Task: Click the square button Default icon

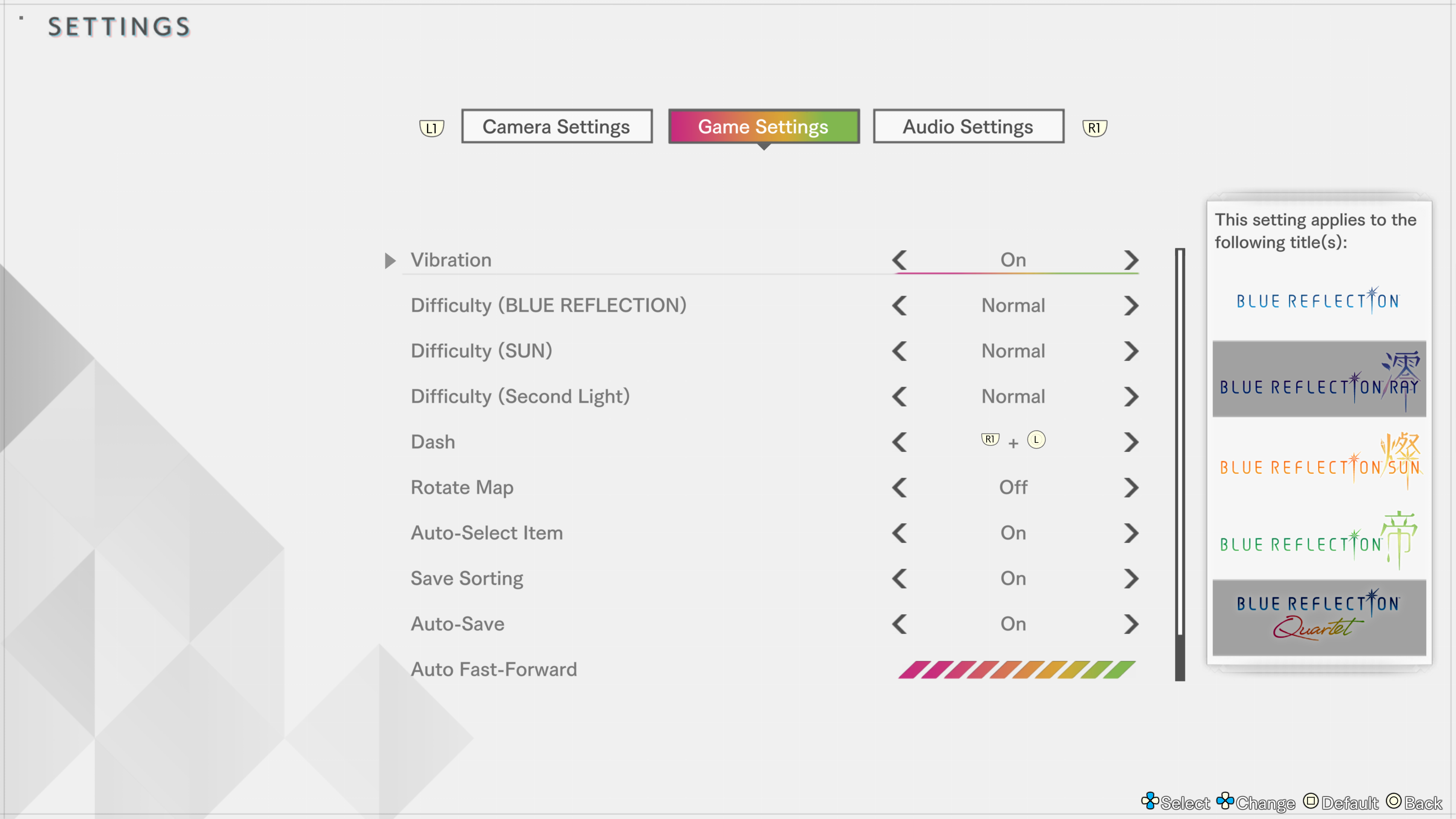Action: [x=1311, y=801]
